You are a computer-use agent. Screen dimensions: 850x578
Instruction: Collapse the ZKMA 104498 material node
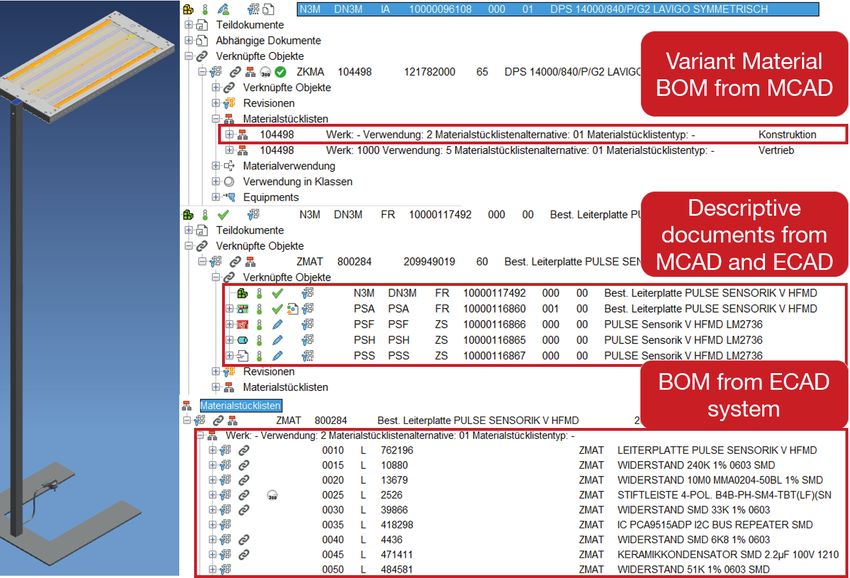[202, 72]
